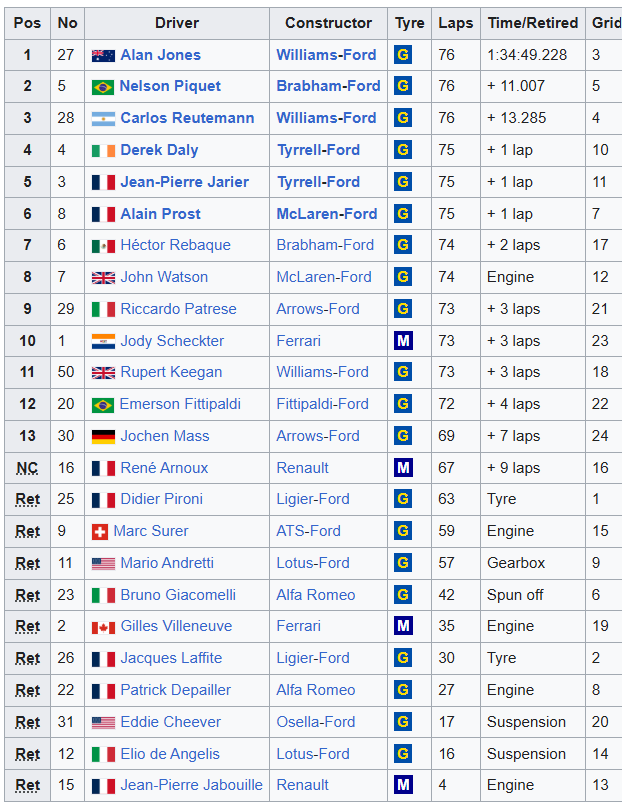The width and height of the screenshot is (622, 802).
Task: Click the NC abbreviation in René Arnoux row
Action: click(x=27, y=467)
